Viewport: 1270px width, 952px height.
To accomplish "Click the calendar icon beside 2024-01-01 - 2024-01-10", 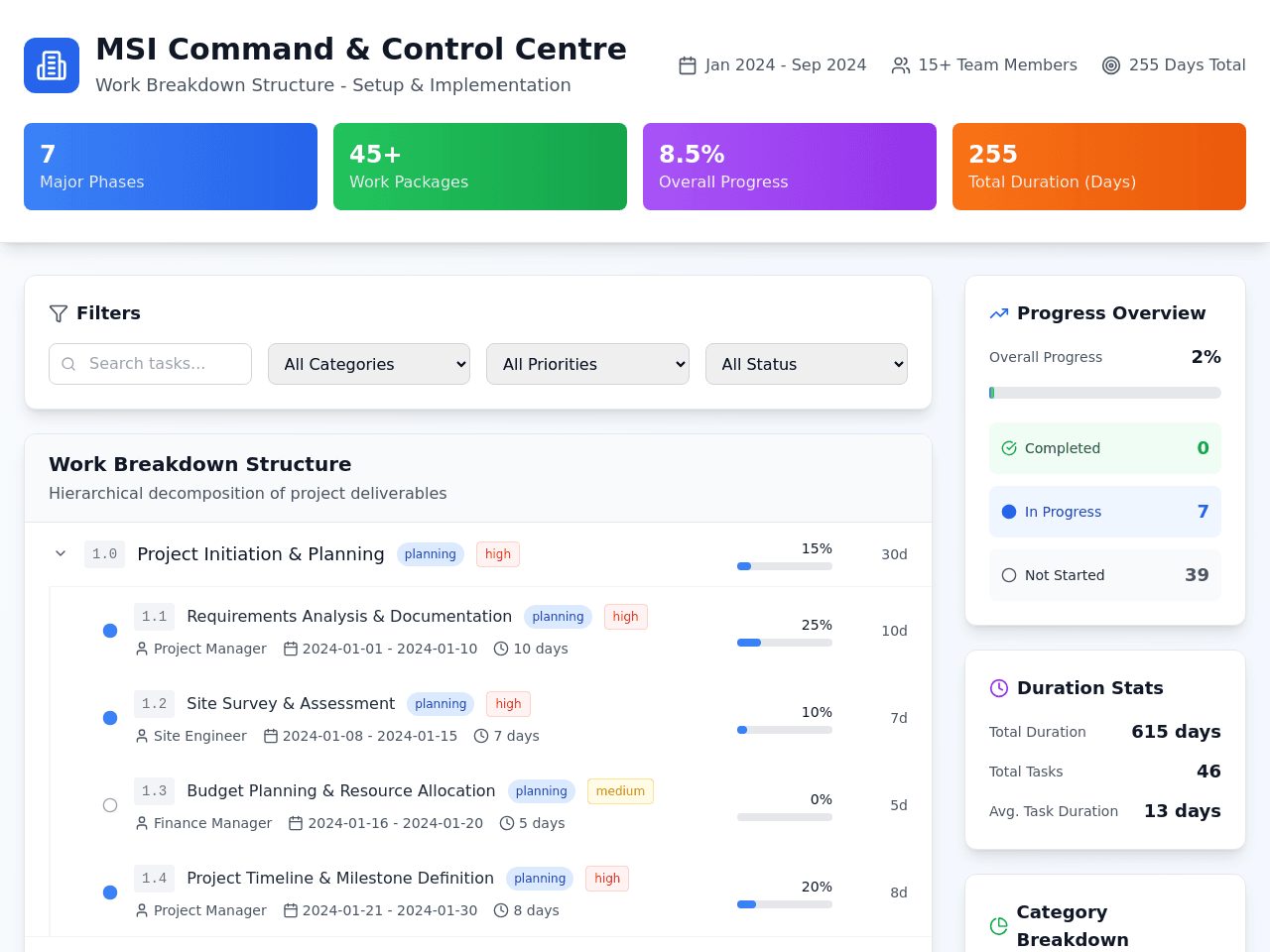I will click(x=291, y=649).
